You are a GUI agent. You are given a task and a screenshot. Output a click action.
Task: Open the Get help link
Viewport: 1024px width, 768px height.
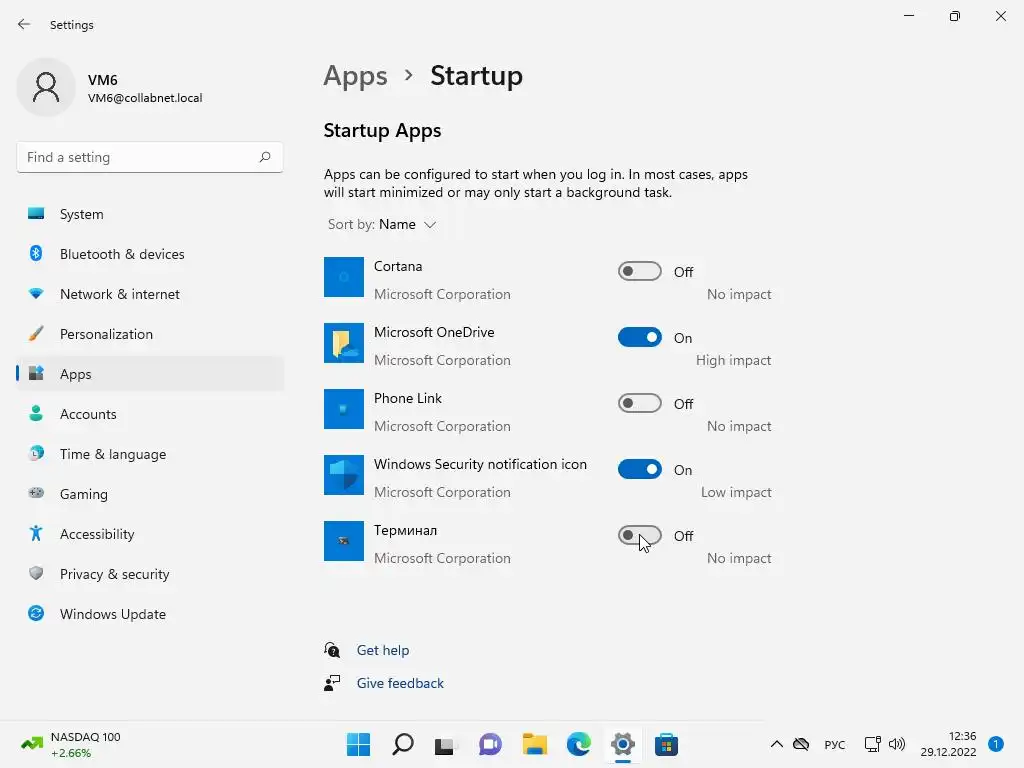(383, 650)
